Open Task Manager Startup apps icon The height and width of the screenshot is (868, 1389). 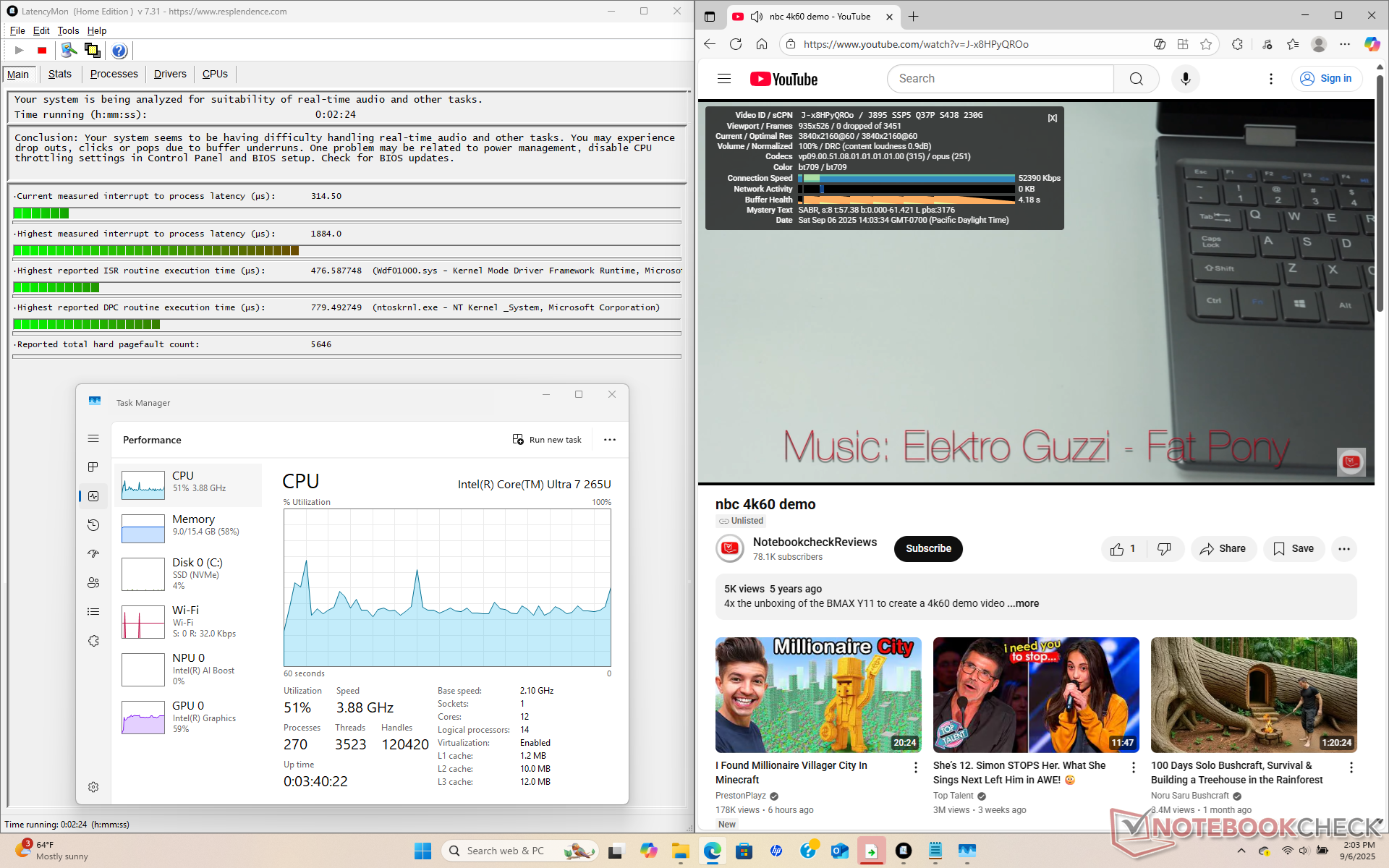tap(93, 554)
